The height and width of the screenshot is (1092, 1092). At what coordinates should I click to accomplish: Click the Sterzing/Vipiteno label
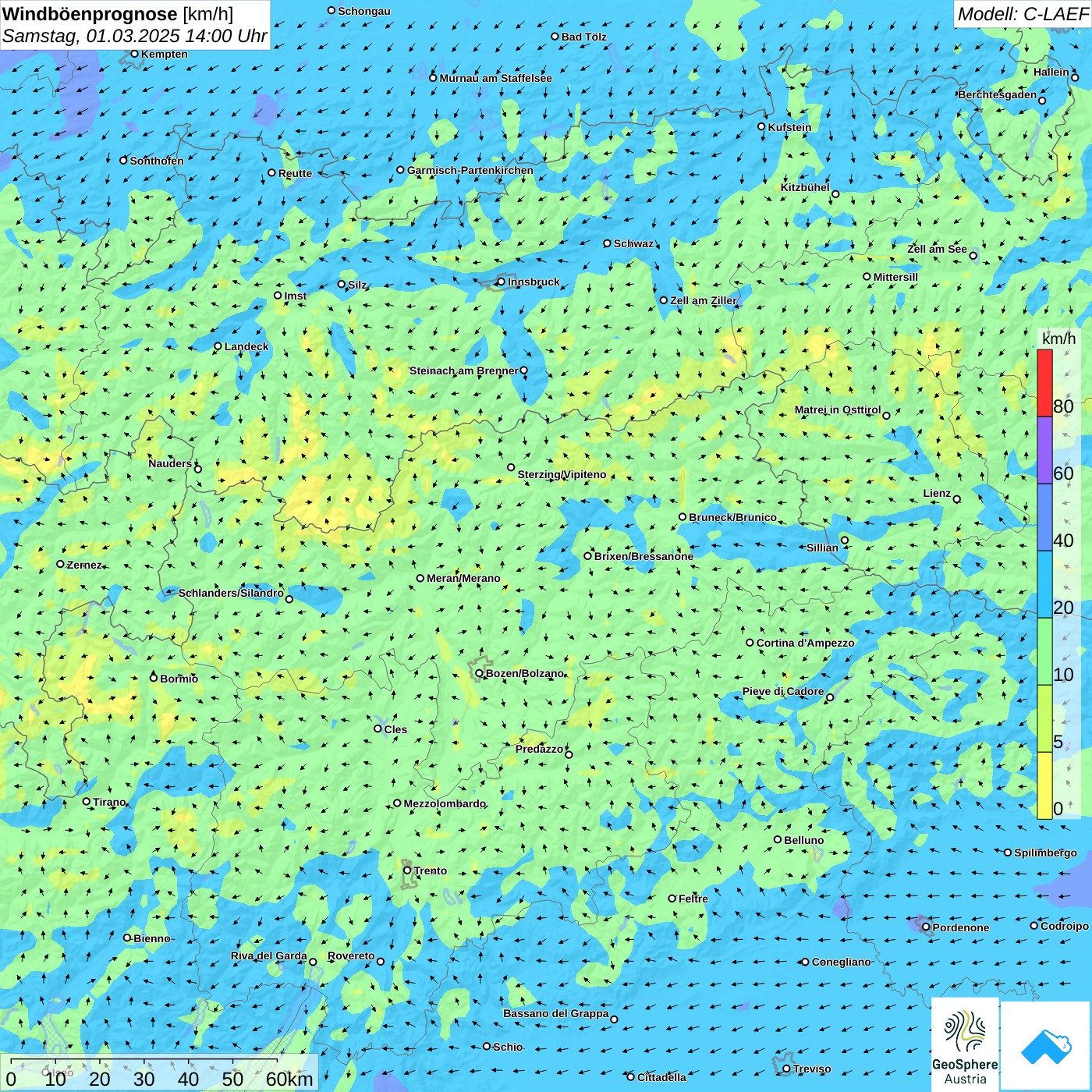coord(562,474)
